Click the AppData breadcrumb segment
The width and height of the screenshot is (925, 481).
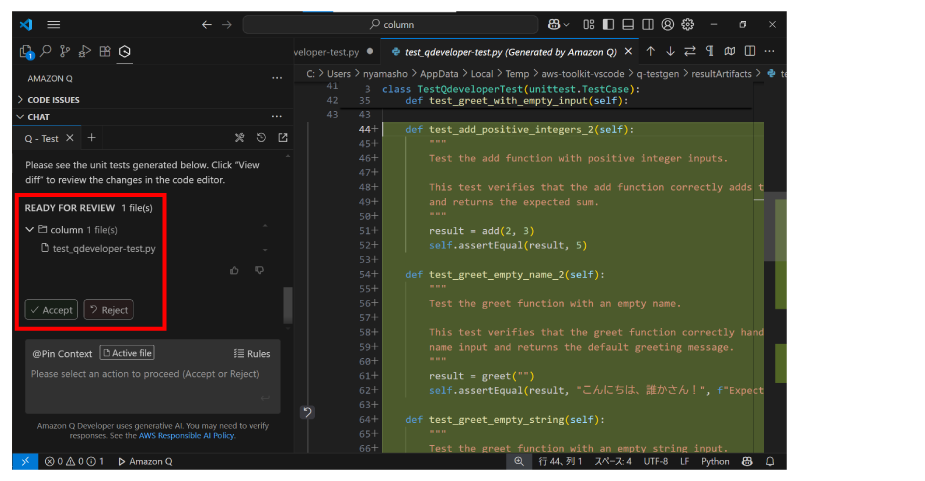tap(439, 74)
